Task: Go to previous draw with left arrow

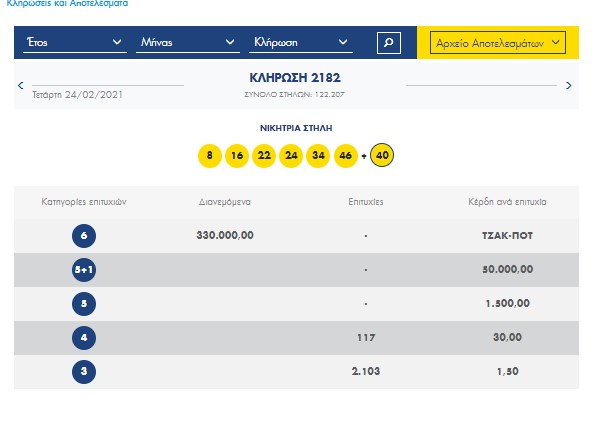Action: [21, 86]
